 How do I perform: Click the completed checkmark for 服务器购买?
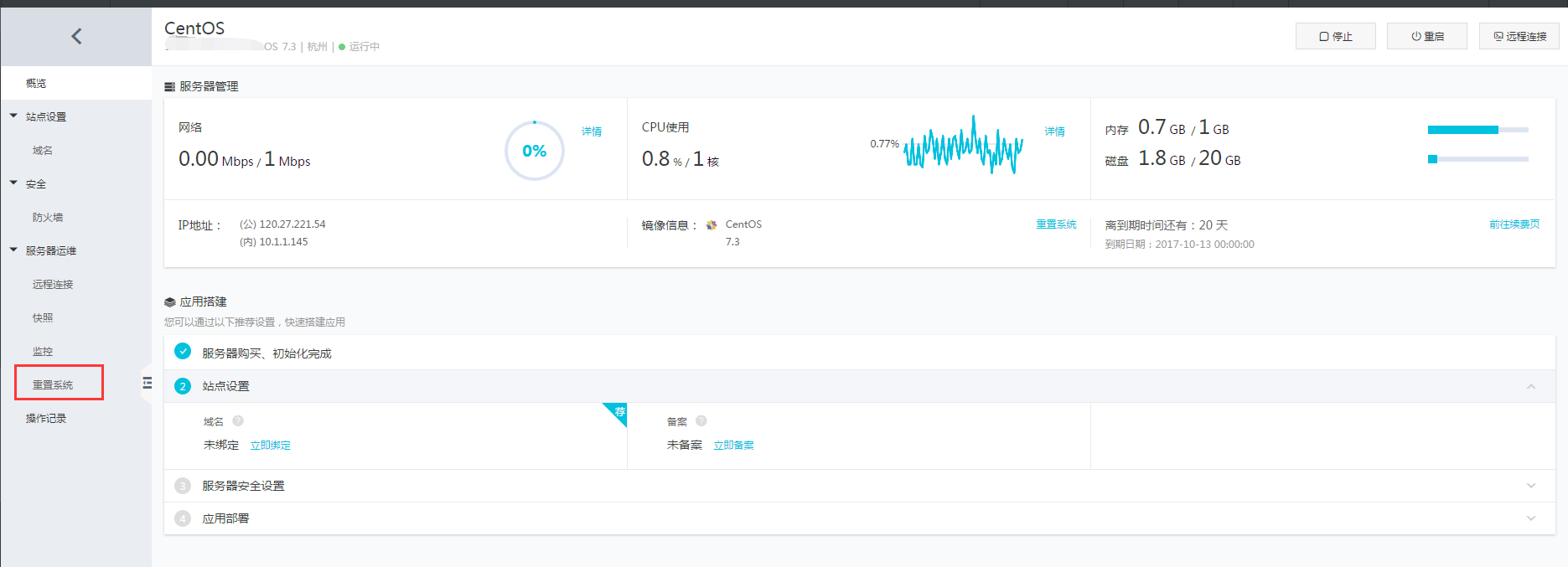(x=183, y=352)
